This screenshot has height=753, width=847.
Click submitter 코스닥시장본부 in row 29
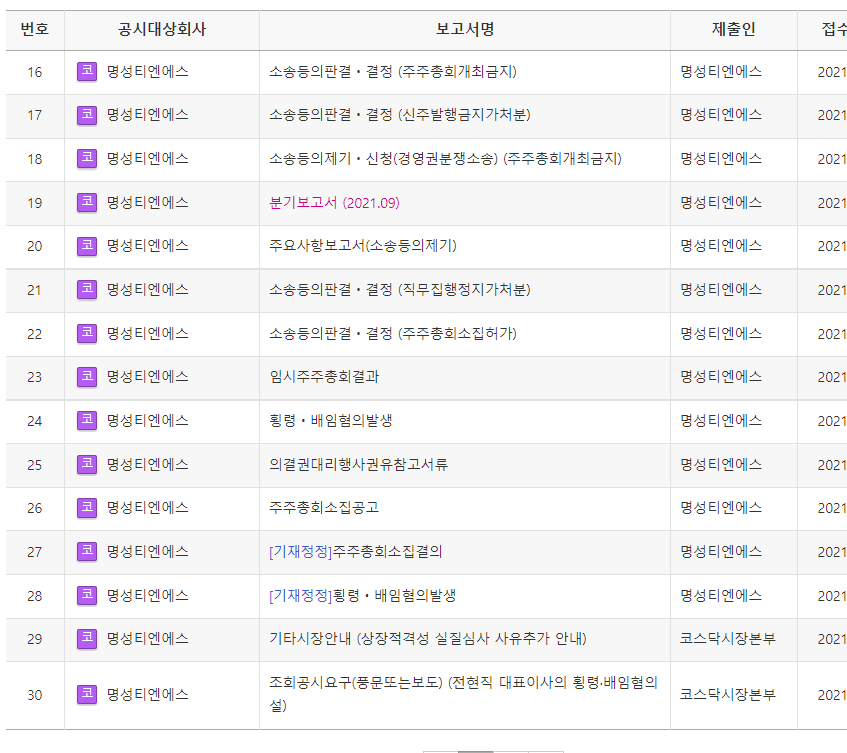coord(728,639)
